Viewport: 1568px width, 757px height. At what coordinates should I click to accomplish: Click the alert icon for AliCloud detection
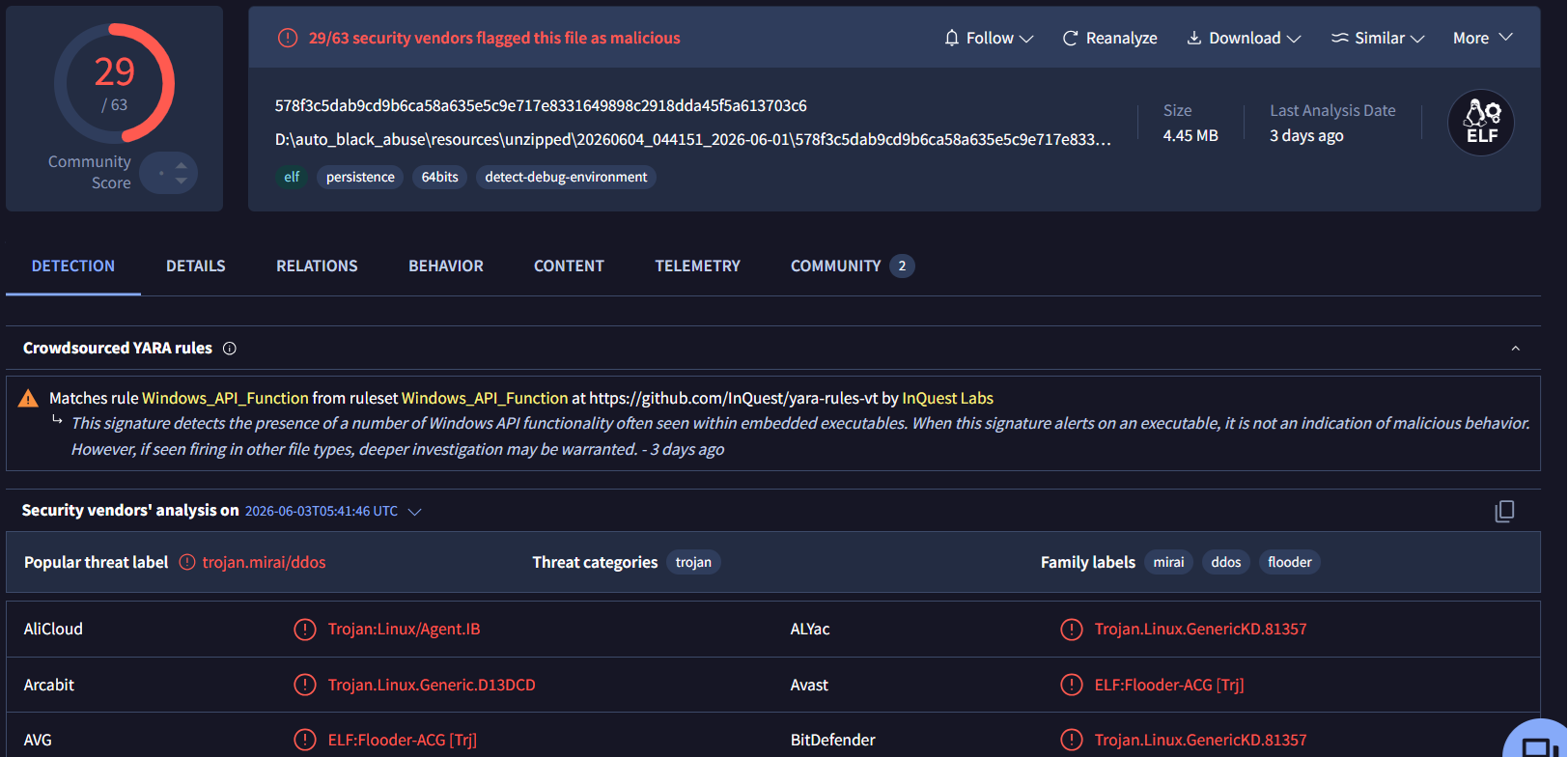tap(304, 630)
